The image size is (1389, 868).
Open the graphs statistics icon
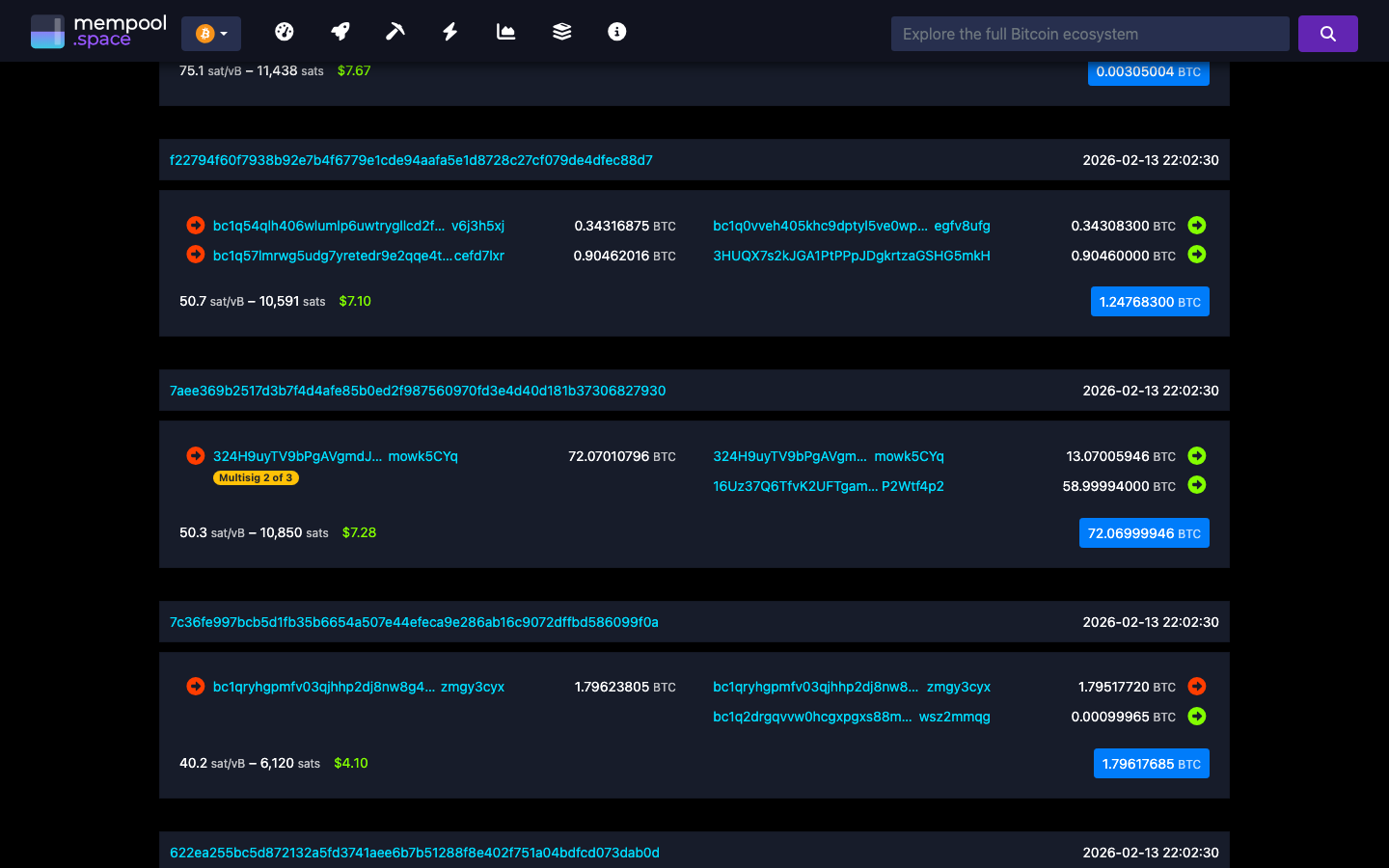point(505,31)
